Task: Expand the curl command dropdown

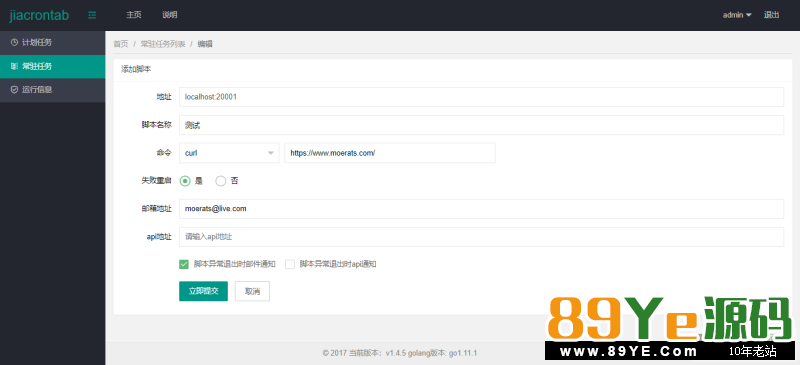Action: coord(229,153)
